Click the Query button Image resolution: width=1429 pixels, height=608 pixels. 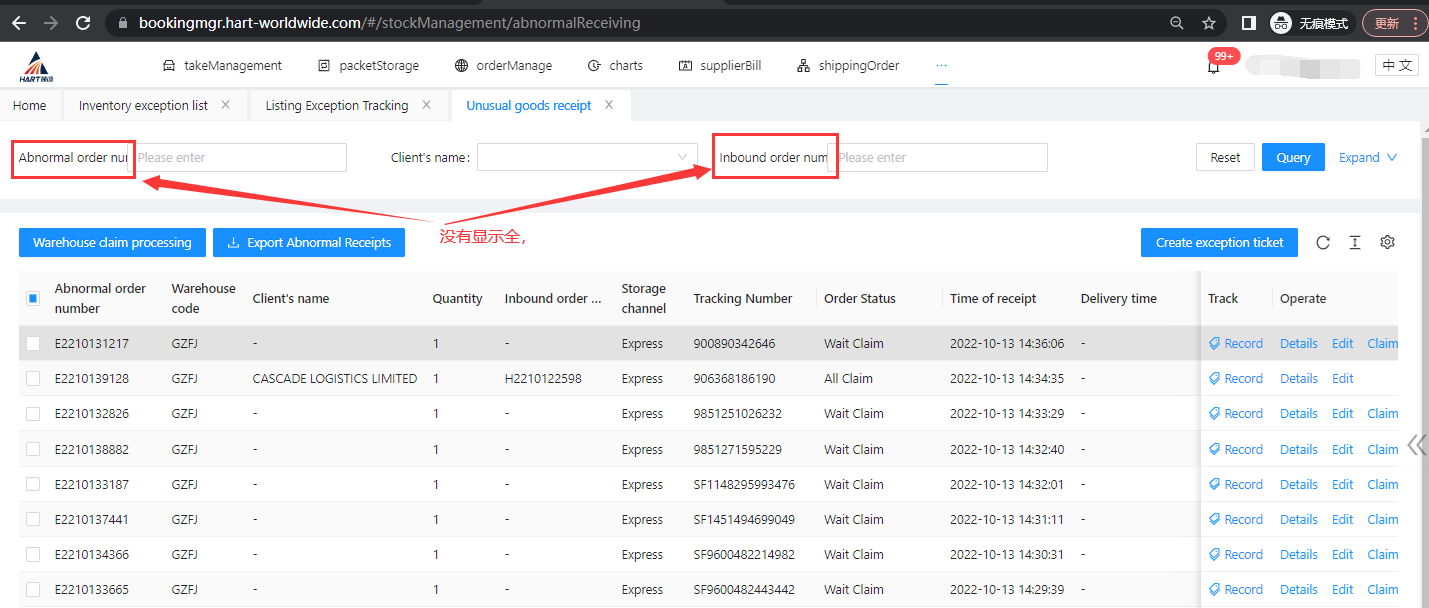[1293, 157]
